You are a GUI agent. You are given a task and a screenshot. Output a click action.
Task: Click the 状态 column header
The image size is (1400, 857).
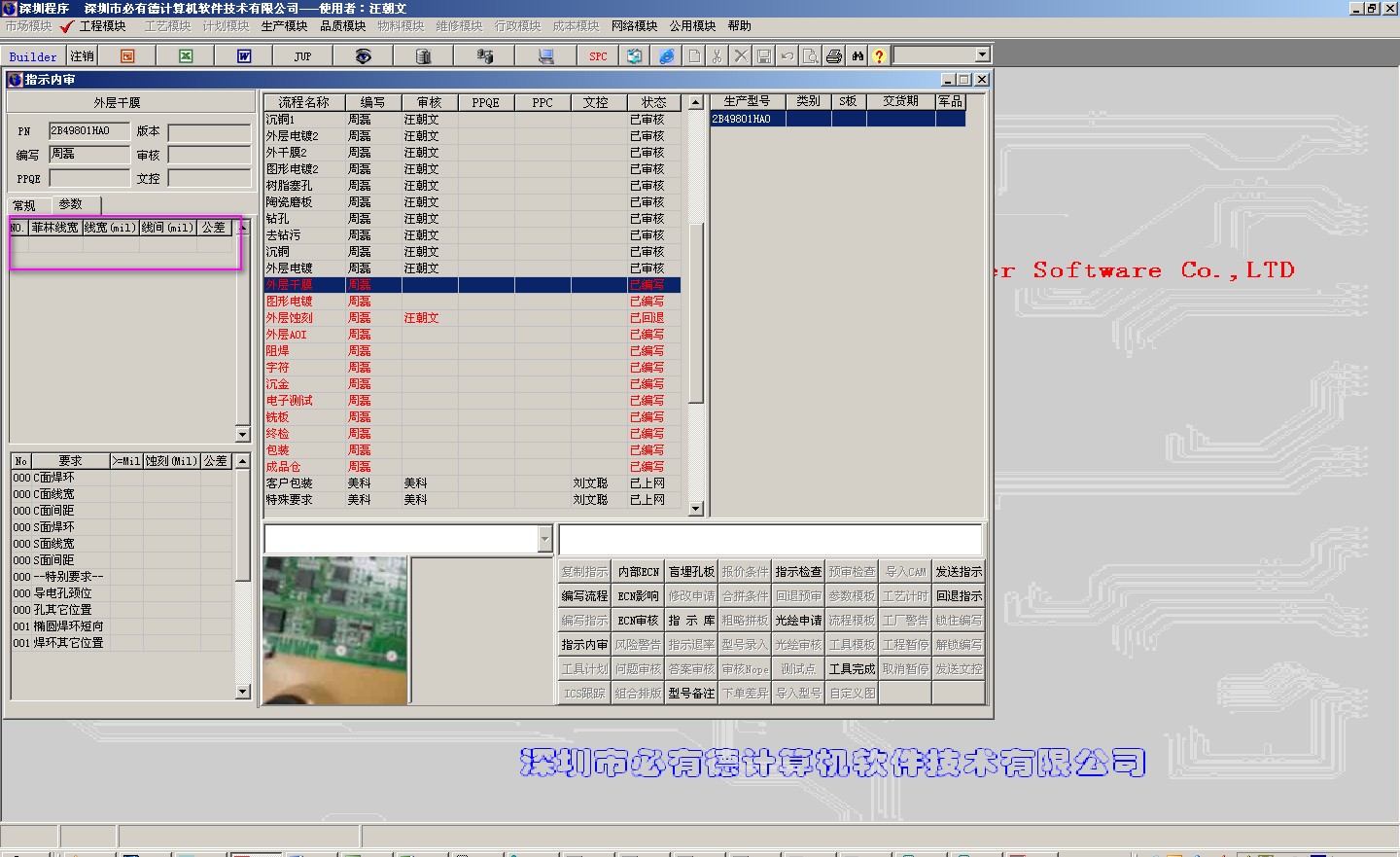[x=653, y=102]
